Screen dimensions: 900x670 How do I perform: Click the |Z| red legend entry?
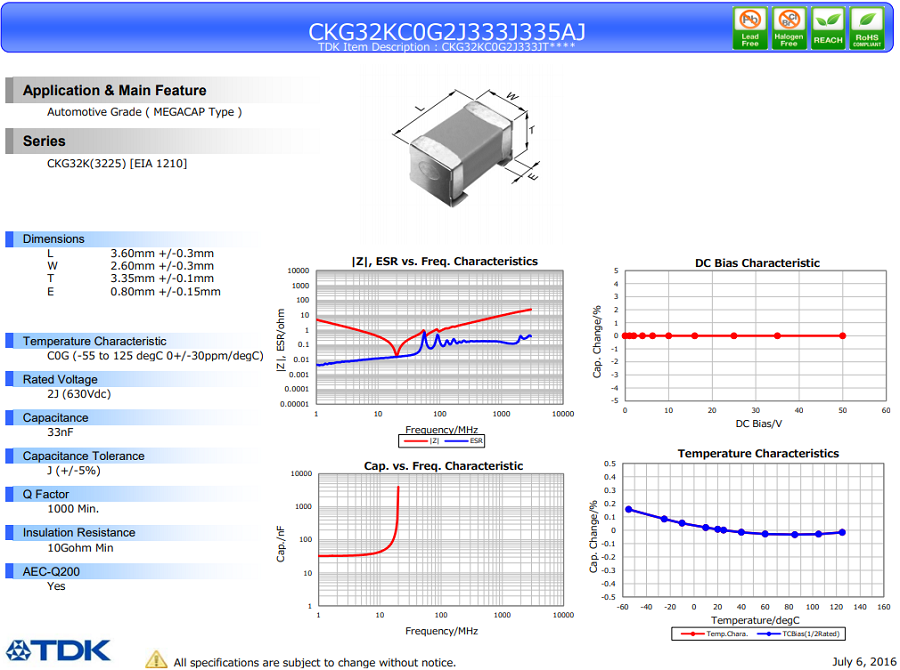tap(421, 441)
